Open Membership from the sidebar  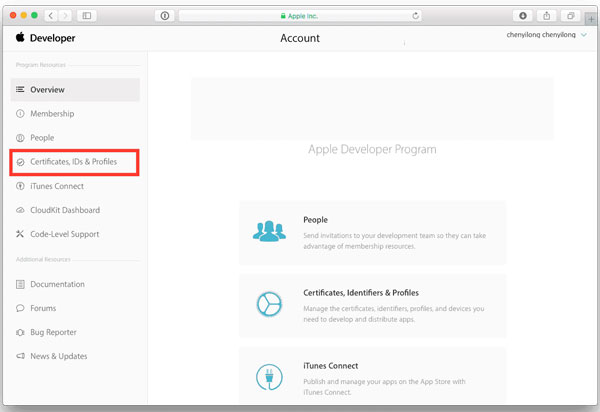pyautogui.click(x=52, y=114)
